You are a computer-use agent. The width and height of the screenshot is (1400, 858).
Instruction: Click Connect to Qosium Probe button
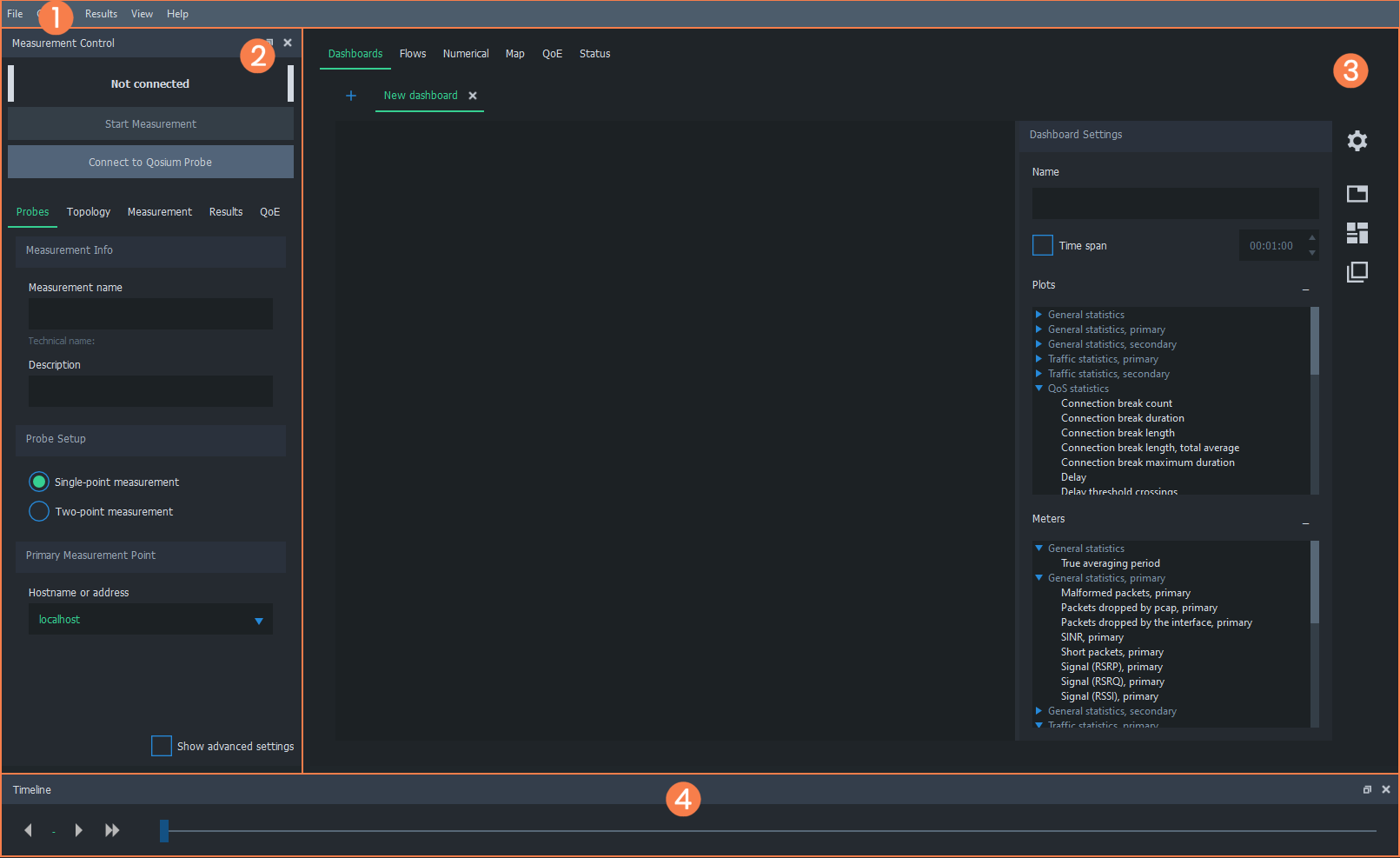point(150,163)
